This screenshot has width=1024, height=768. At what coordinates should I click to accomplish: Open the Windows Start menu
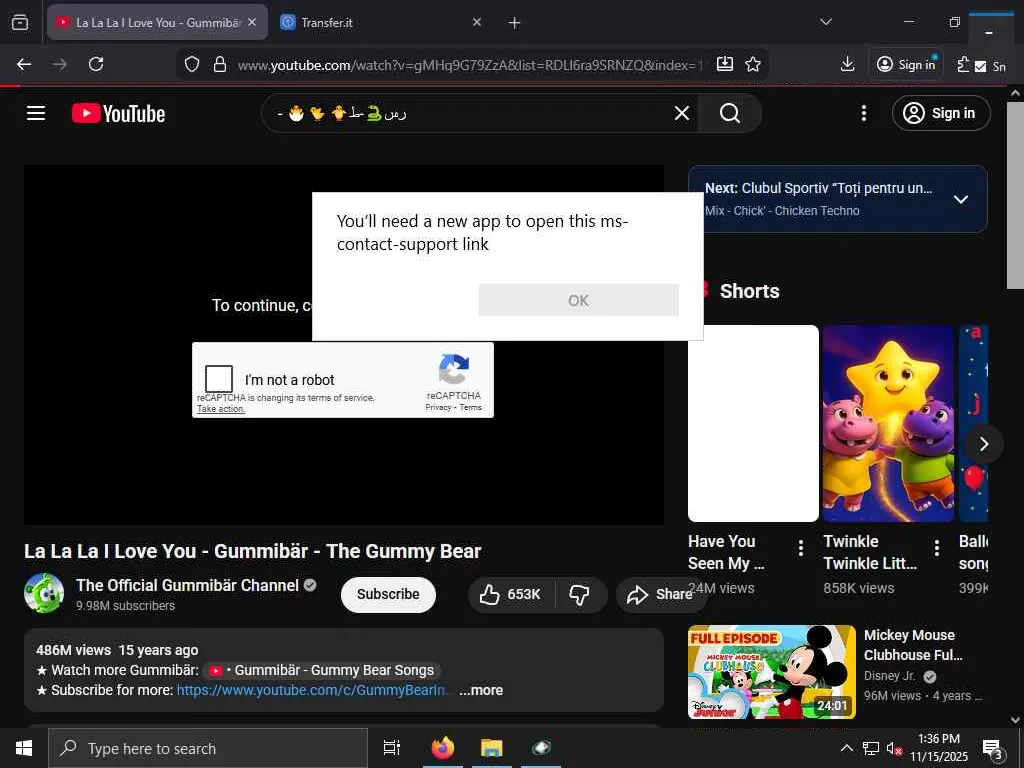point(24,748)
